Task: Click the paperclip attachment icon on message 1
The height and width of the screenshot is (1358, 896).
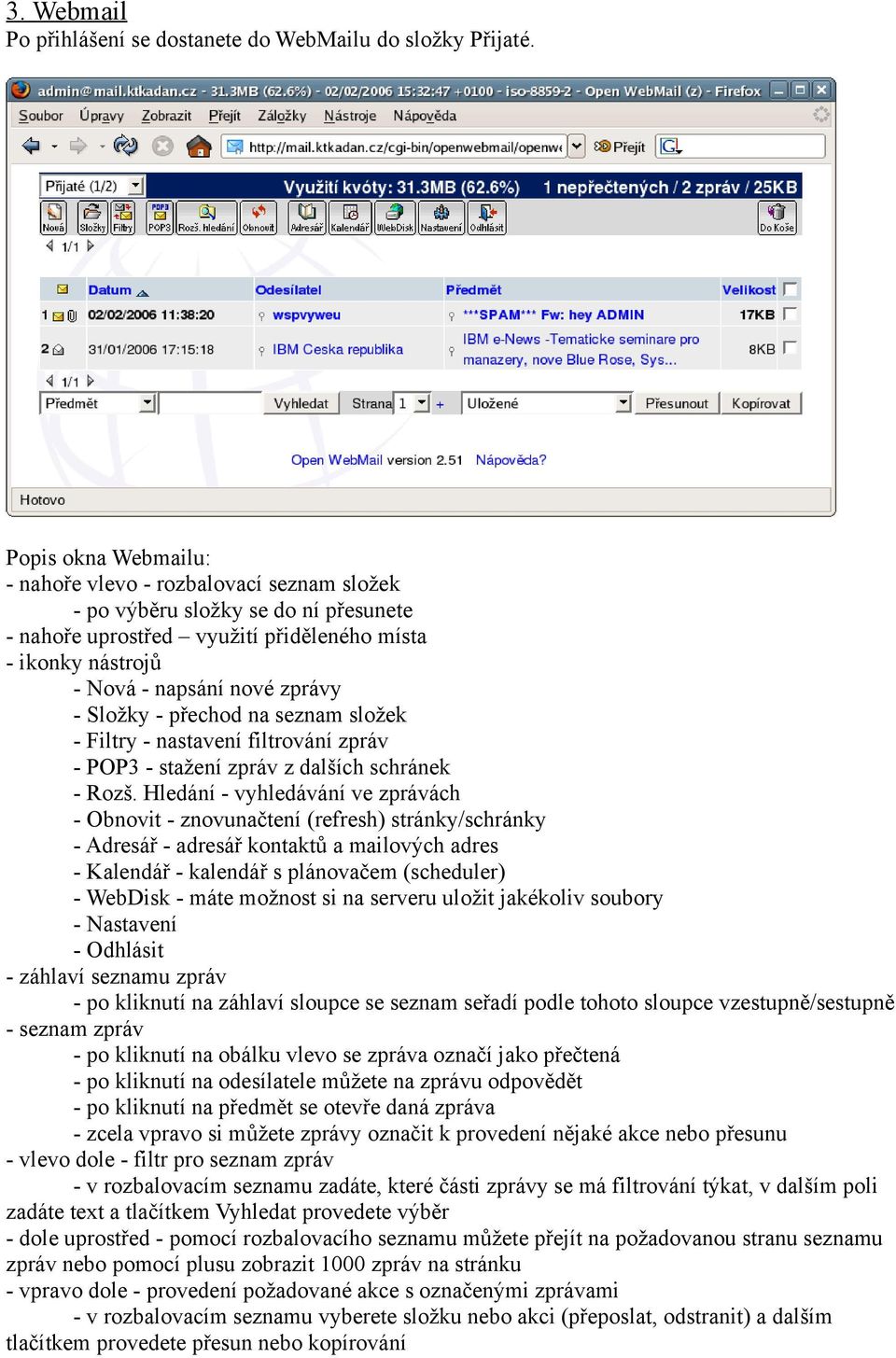Action: [x=72, y=315]
